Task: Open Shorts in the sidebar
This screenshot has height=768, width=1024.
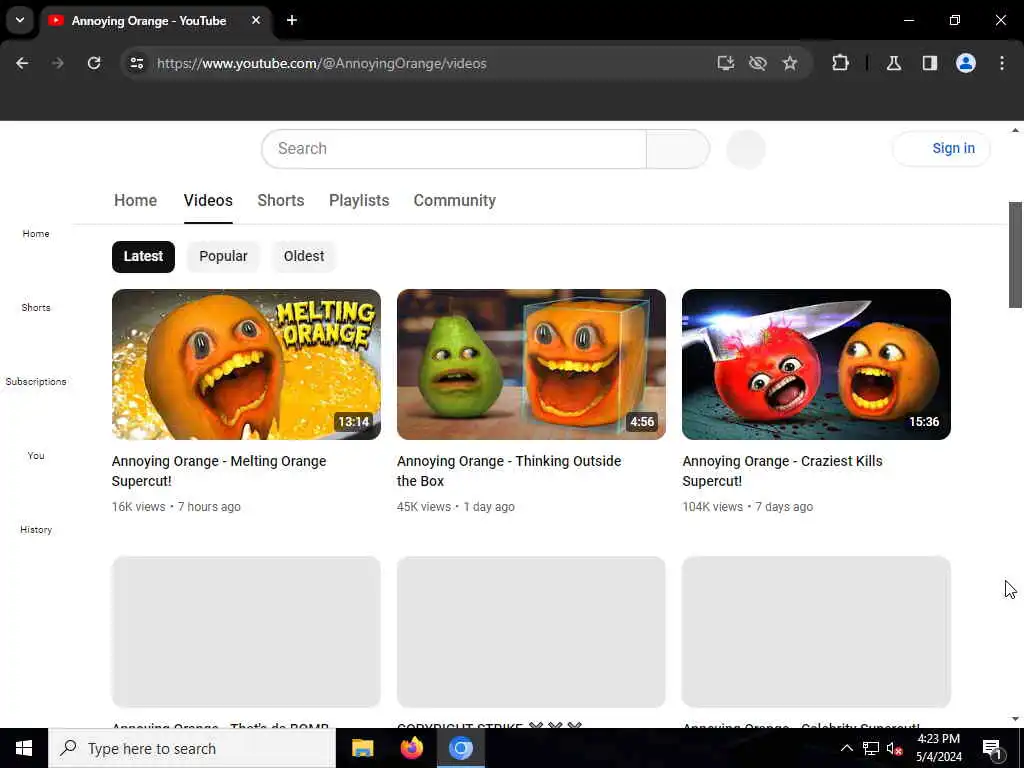Action: [36, 308]
